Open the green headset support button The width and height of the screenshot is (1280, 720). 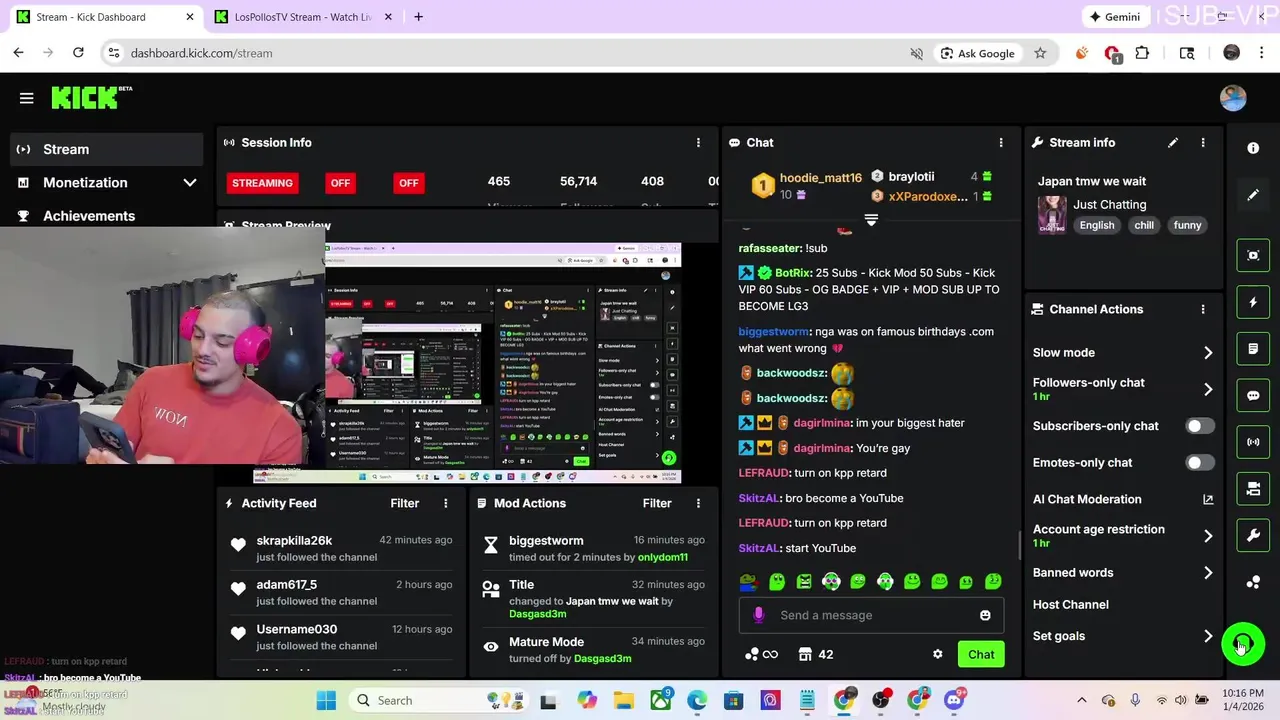1243,643
